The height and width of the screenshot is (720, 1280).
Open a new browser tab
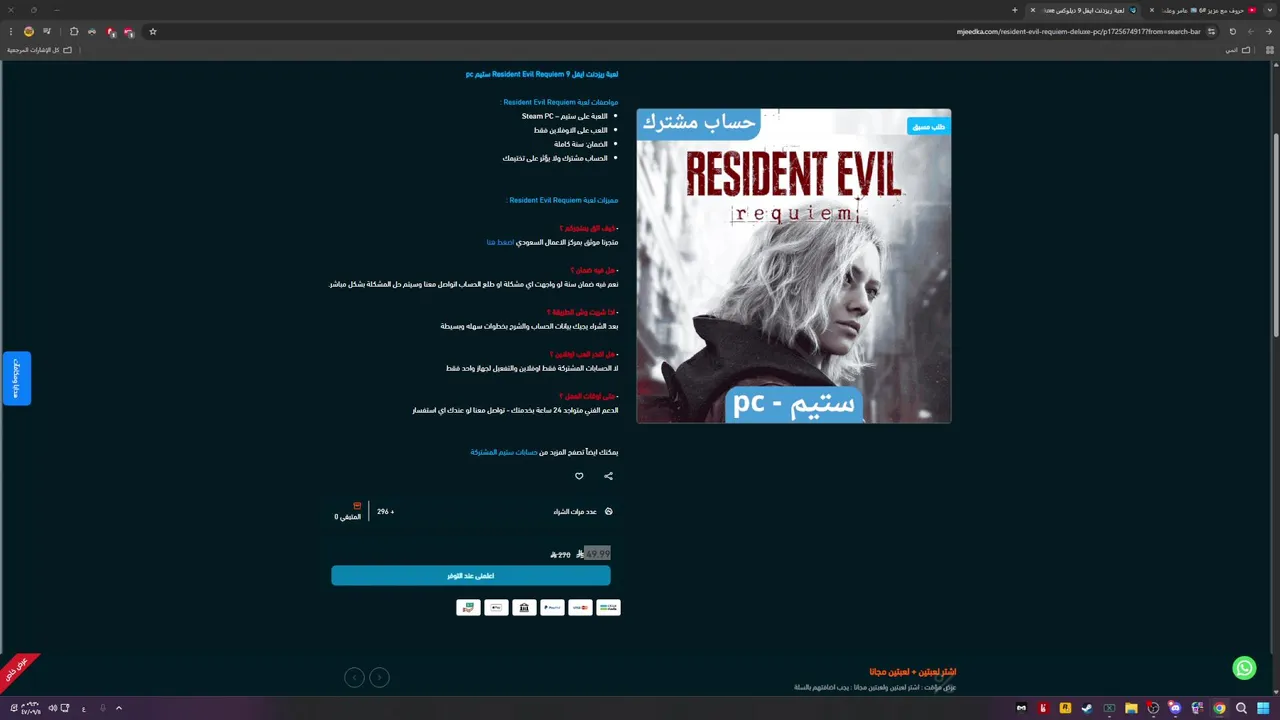pos(1015,10)
